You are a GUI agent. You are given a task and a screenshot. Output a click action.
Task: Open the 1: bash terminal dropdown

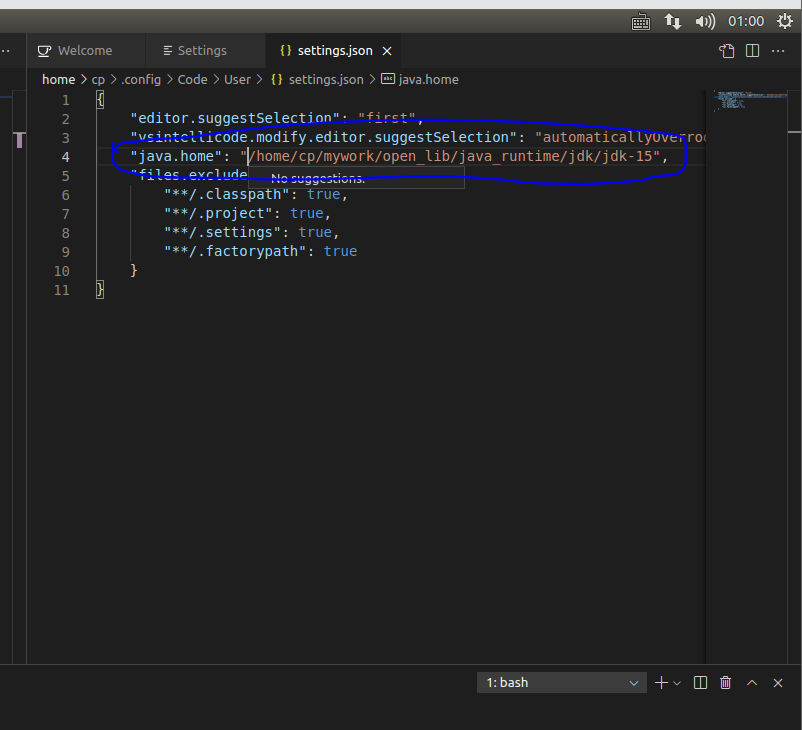(562, 682)
